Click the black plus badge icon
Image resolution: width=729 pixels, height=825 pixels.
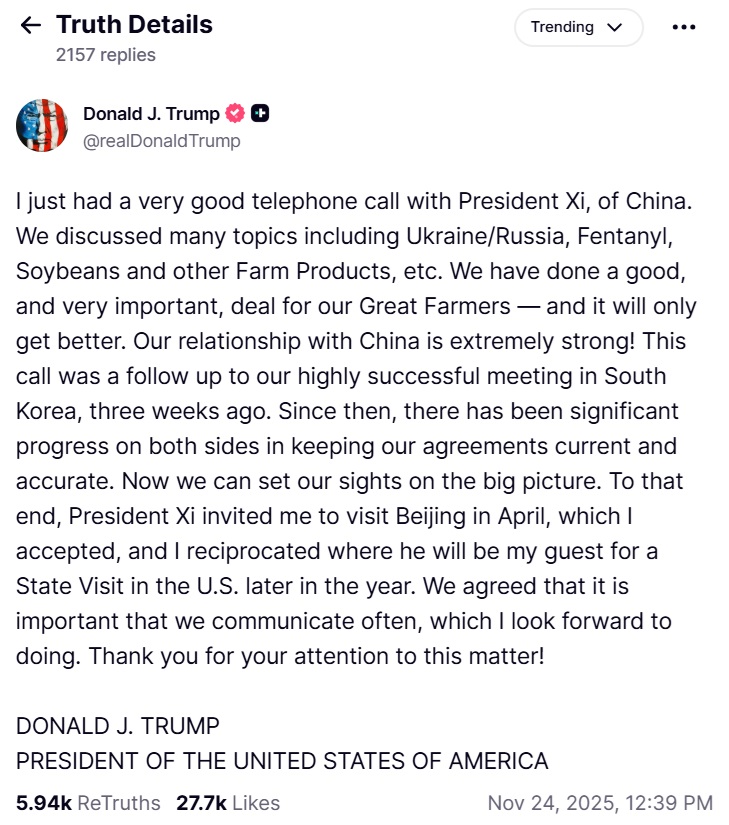coord(260,114)
